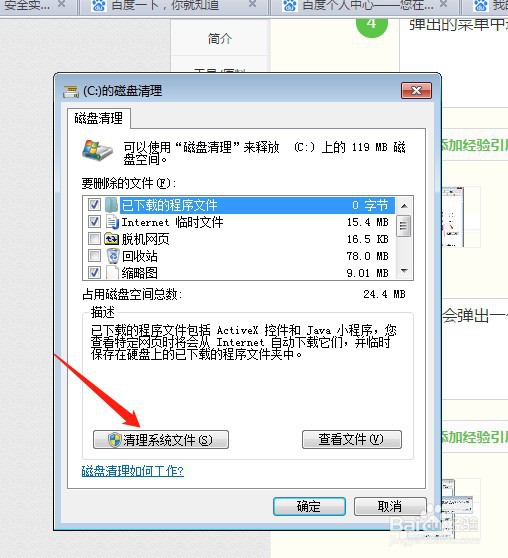Close the 百度一下 browser tab
508x558 pixels.
pyautogui.click(x=252, y=4)
